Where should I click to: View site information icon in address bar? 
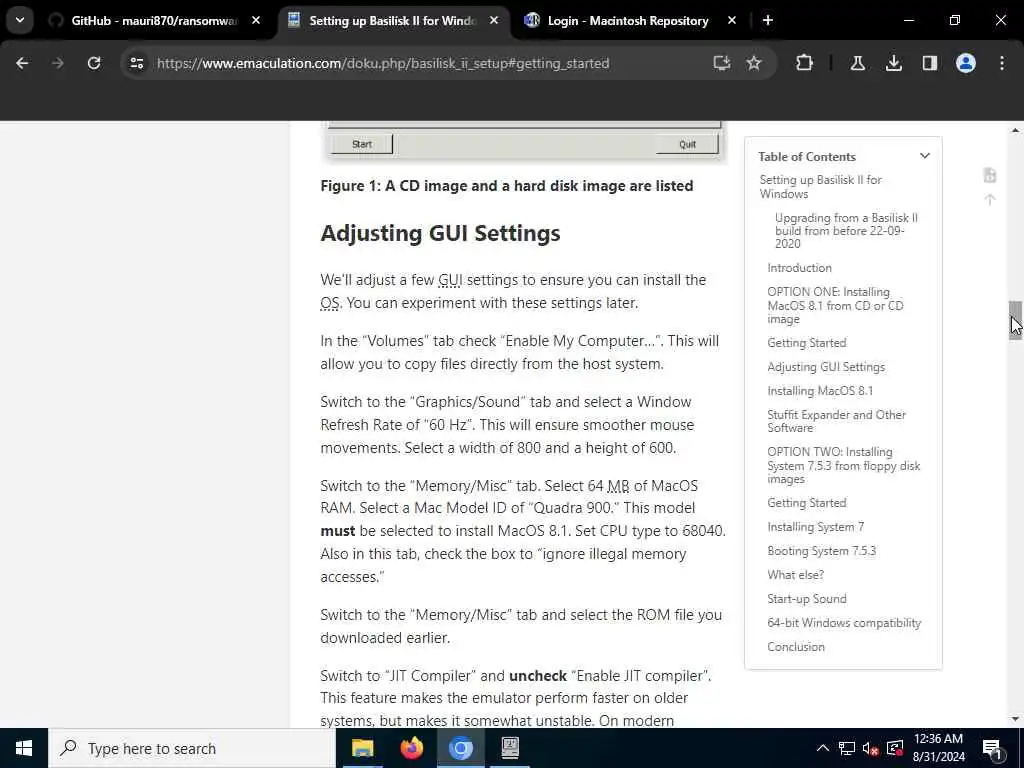tap(136, 63)
